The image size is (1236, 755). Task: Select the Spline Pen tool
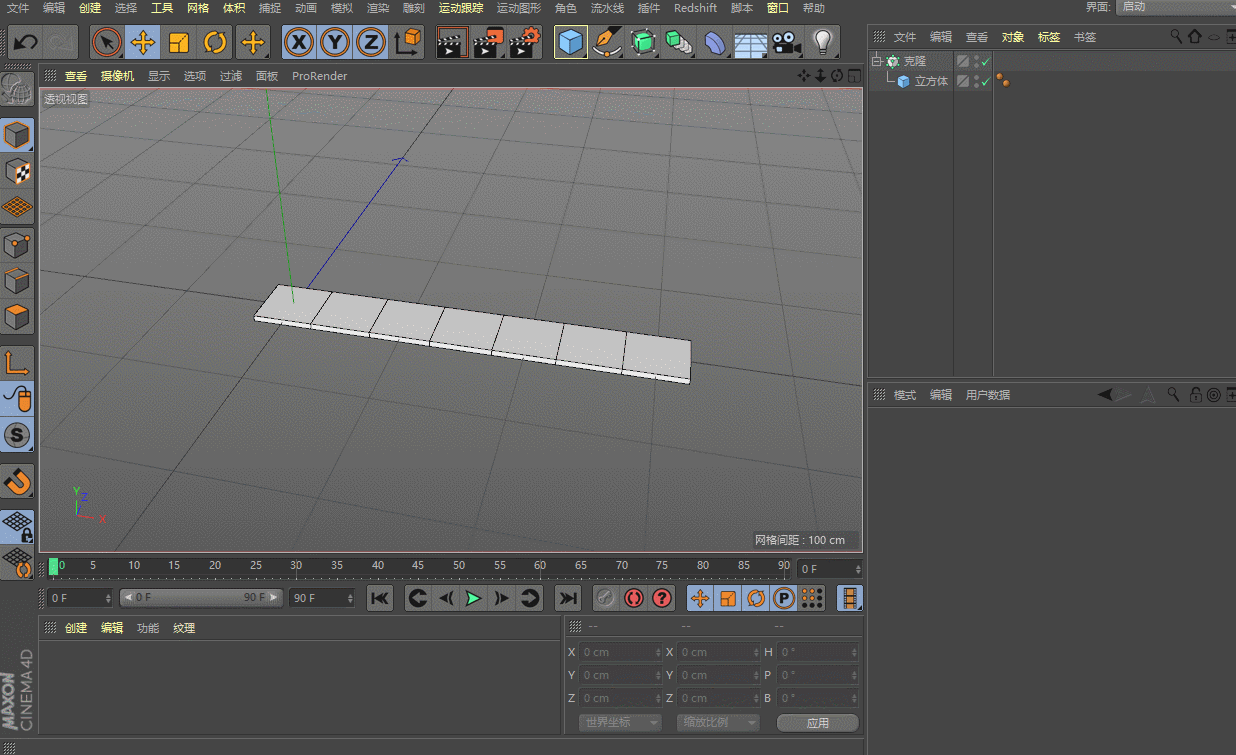[x=606, y=43]
